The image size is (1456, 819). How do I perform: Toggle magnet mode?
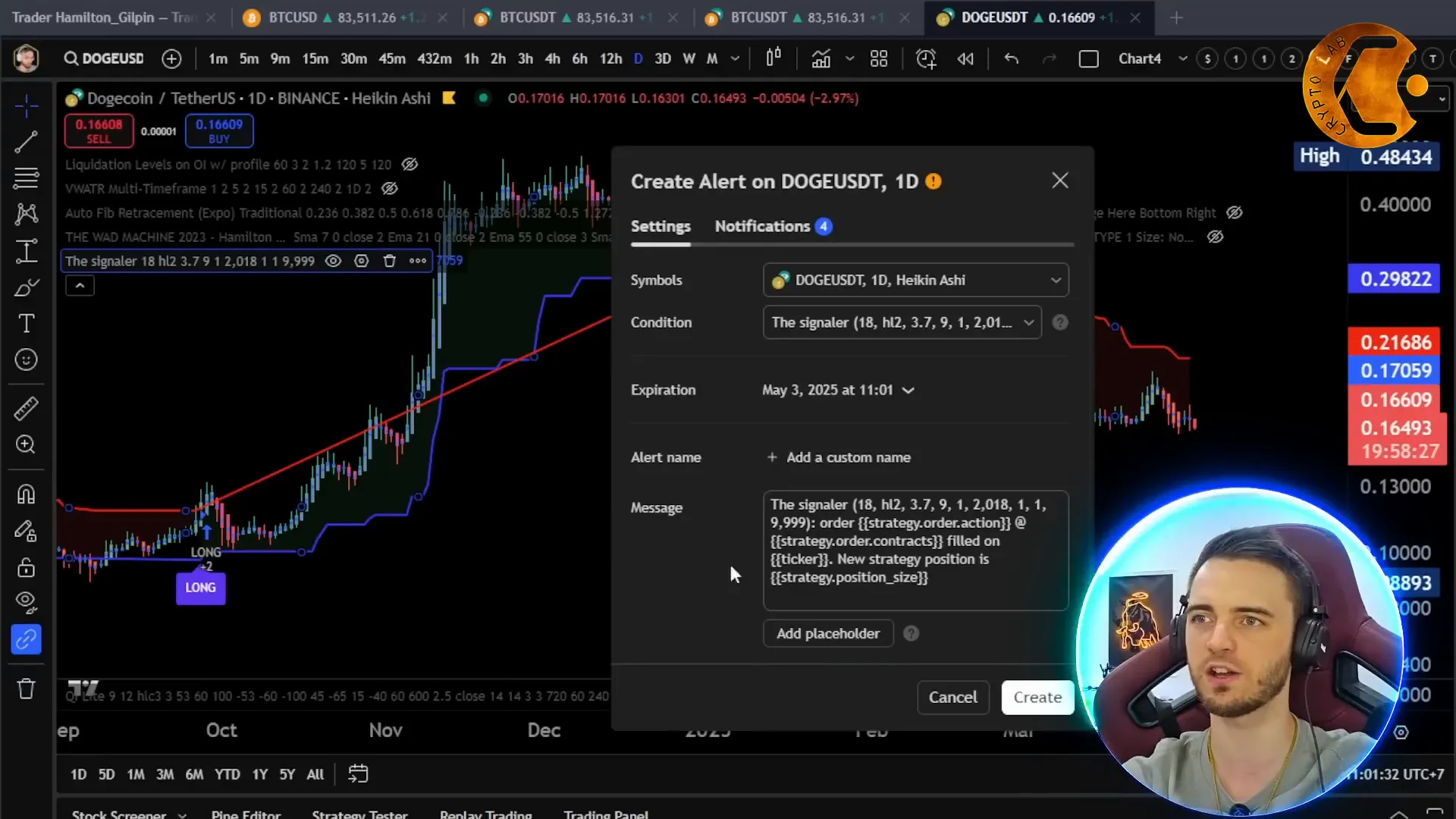point(26,494)
